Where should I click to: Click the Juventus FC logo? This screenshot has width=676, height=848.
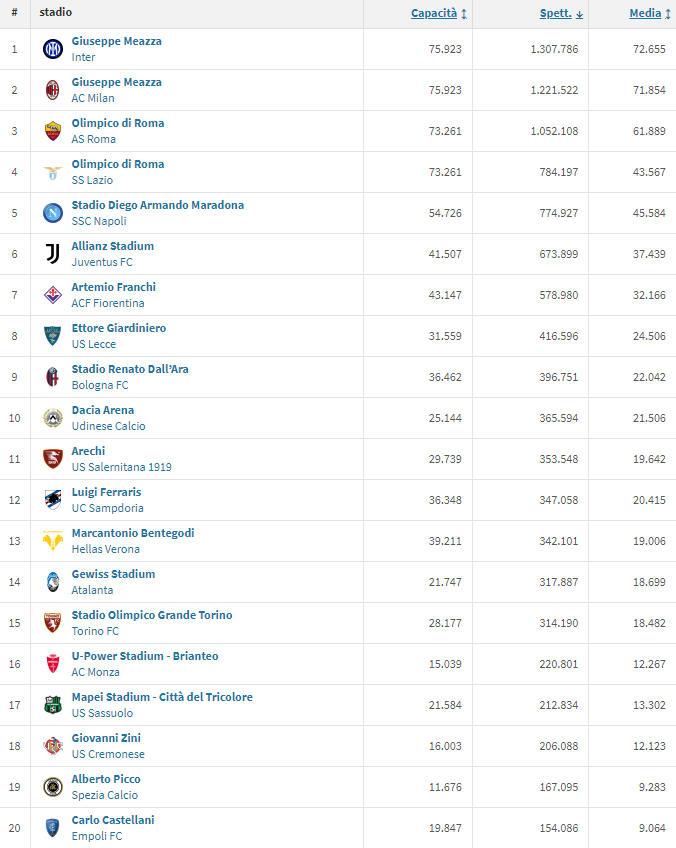53,254
